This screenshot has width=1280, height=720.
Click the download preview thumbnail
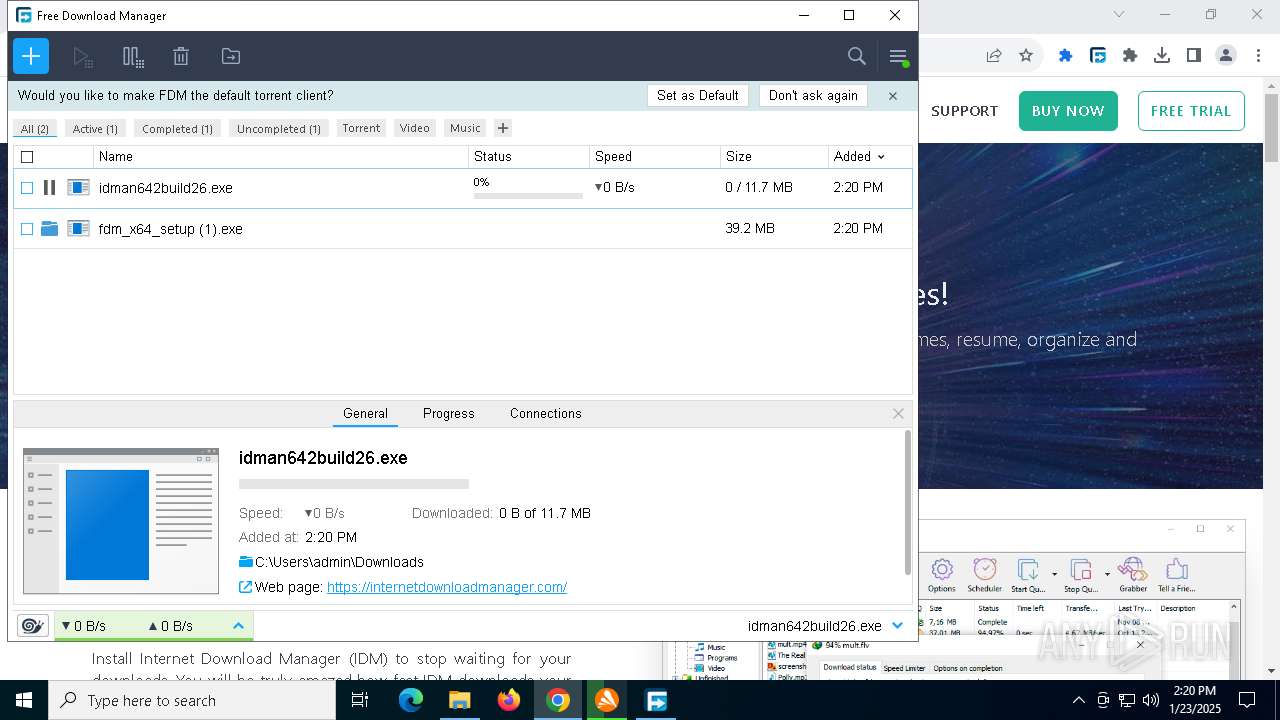point(121,521)
